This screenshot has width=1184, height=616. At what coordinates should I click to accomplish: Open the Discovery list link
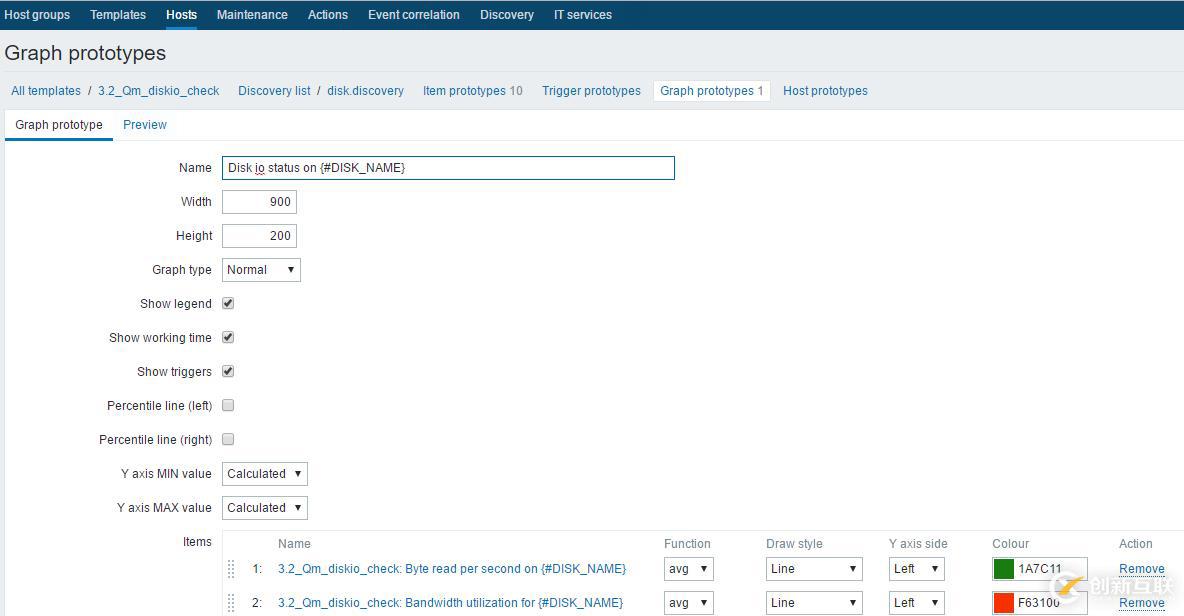click(274, 91)
